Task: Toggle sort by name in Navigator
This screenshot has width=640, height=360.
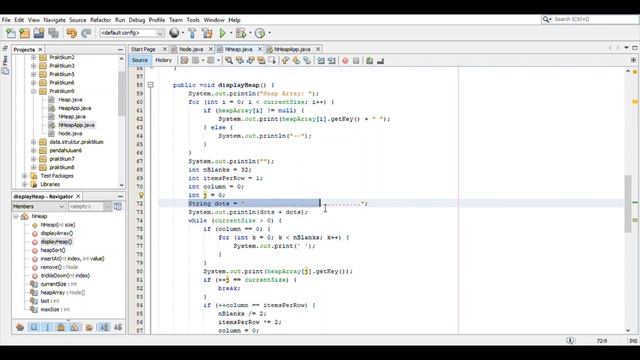Action: pos(104,327)
